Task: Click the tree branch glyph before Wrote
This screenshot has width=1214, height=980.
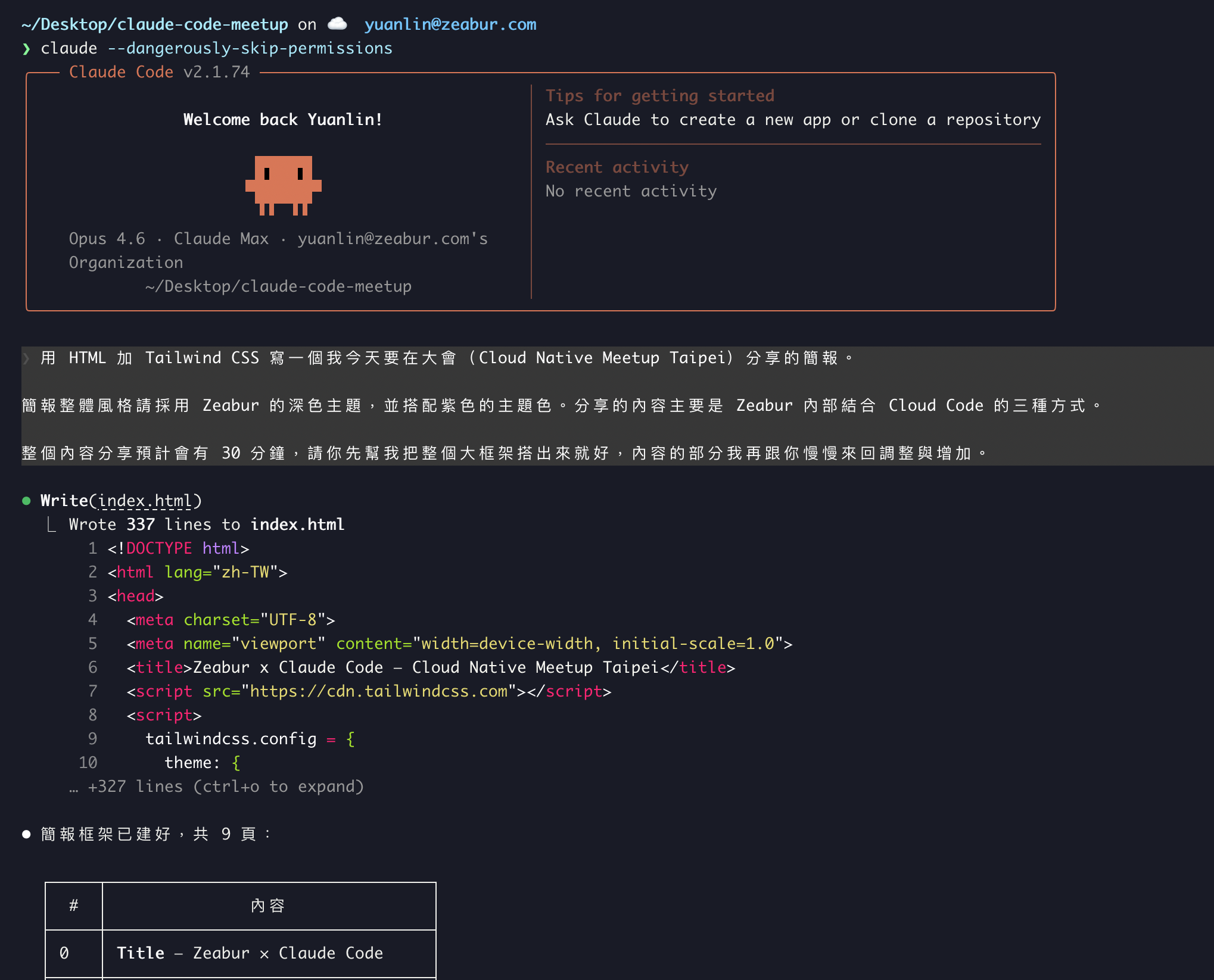Action: [x=52, y=525]
